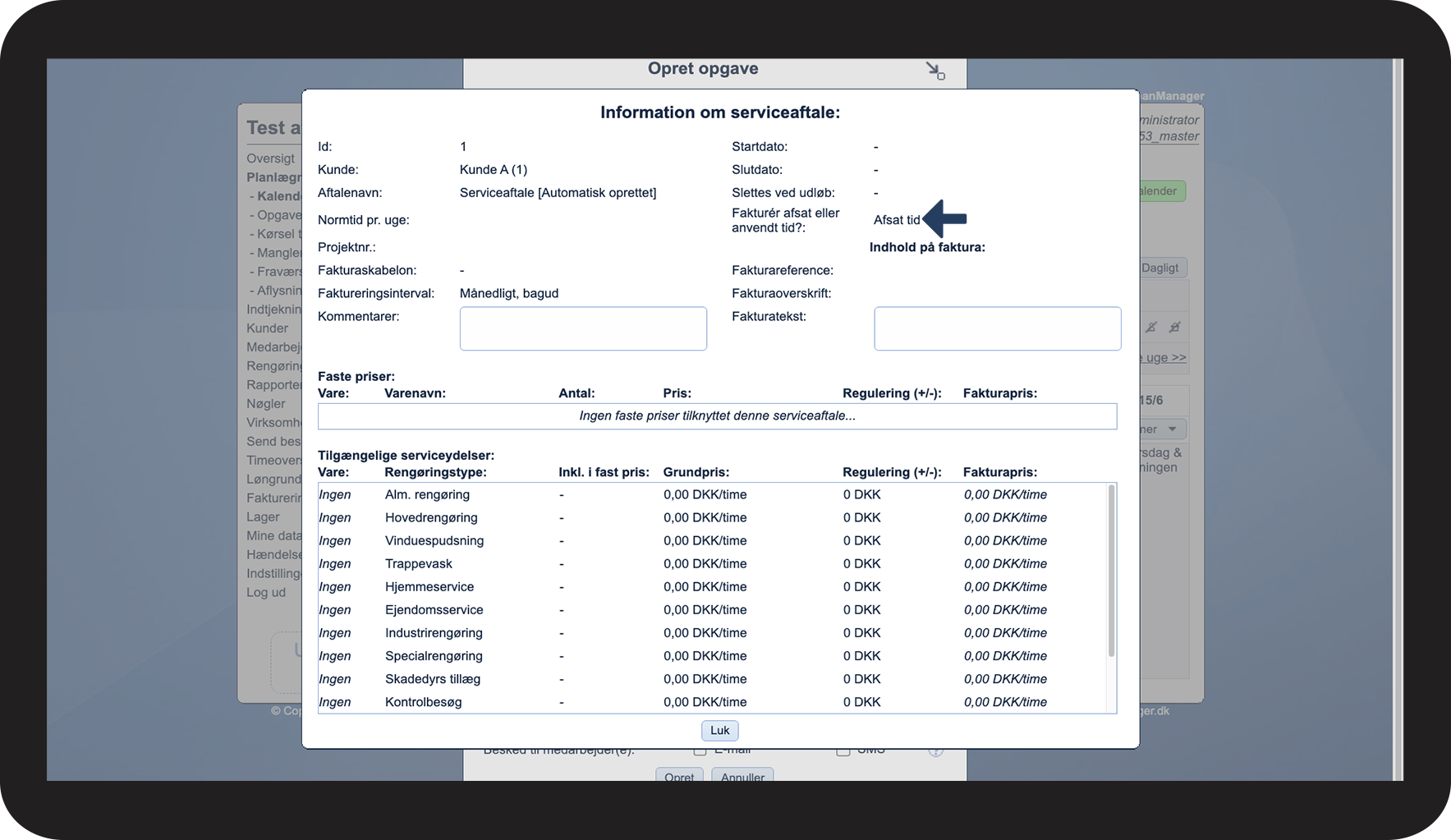Open Mine data in the sidebar

274,536
